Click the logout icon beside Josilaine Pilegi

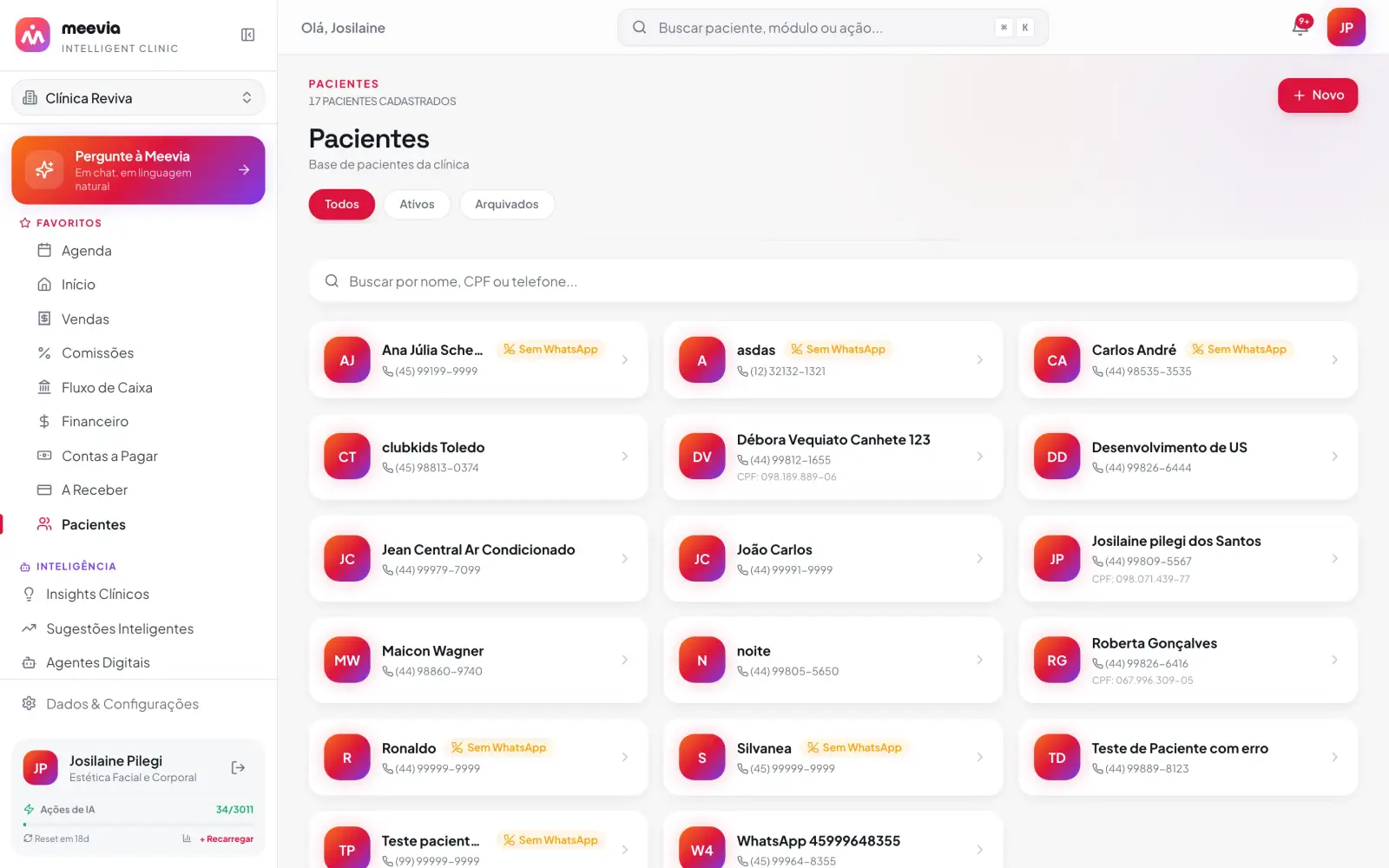(x=238, y=768)
